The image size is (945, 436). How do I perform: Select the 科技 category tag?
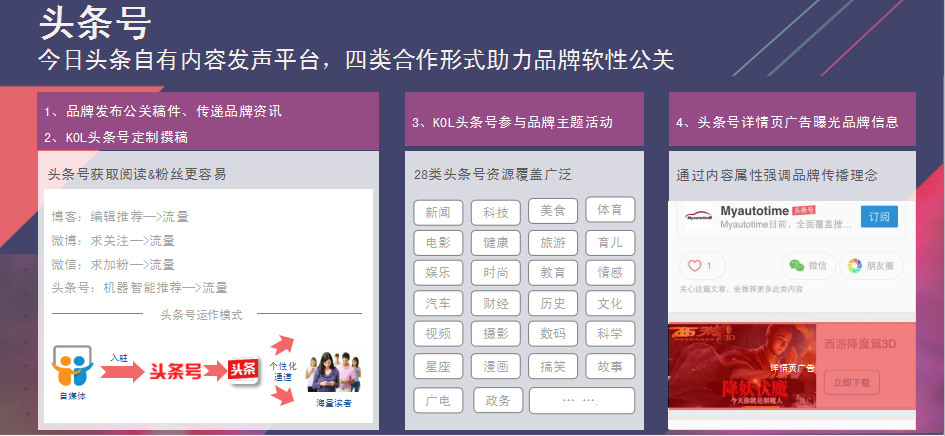pos(495,212)
